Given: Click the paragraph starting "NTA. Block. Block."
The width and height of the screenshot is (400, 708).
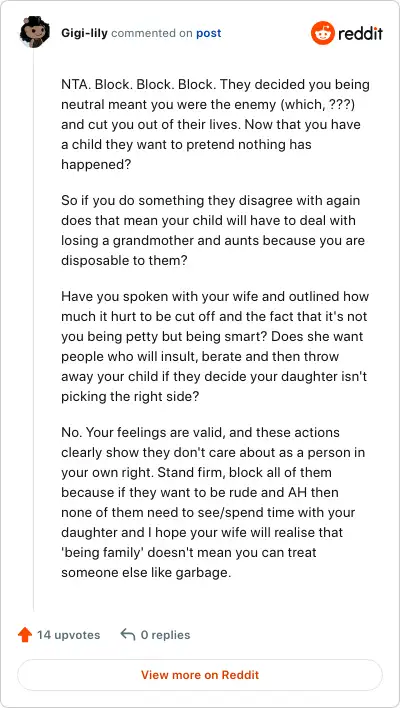Looking at the screenshot, I should pos(215,124).
